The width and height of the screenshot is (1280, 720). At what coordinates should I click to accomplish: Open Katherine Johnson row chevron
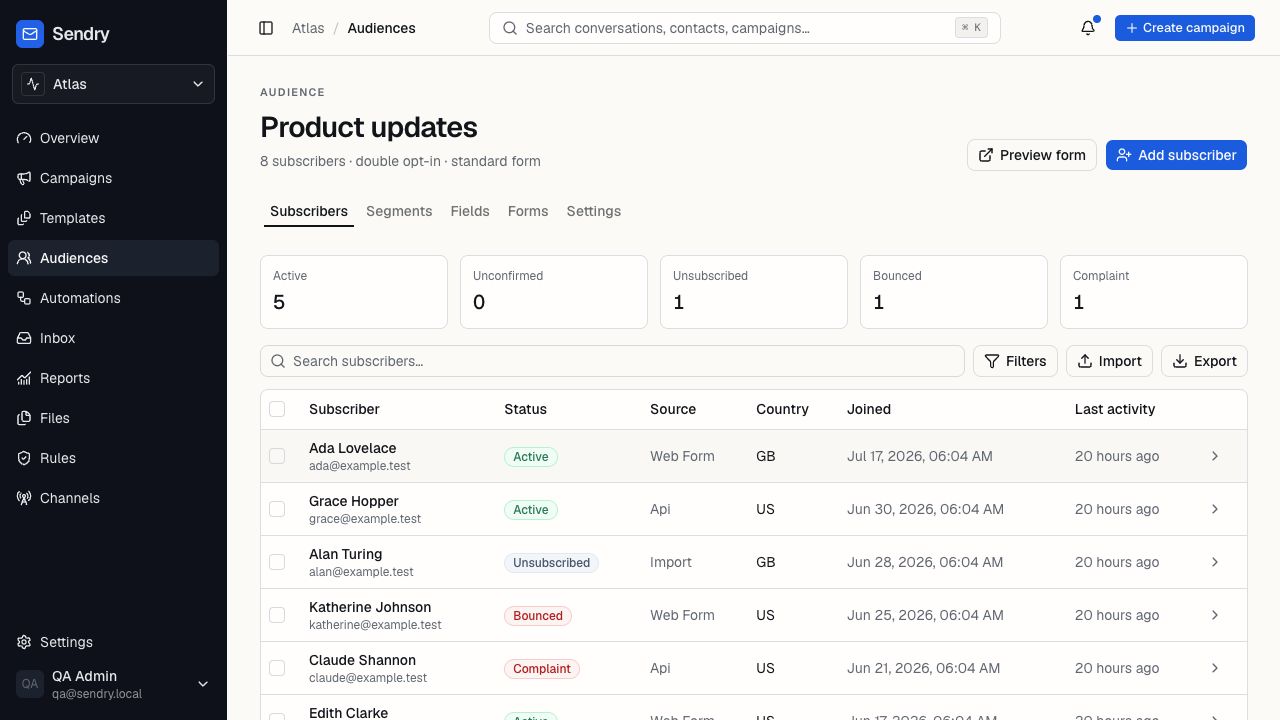1215,615
